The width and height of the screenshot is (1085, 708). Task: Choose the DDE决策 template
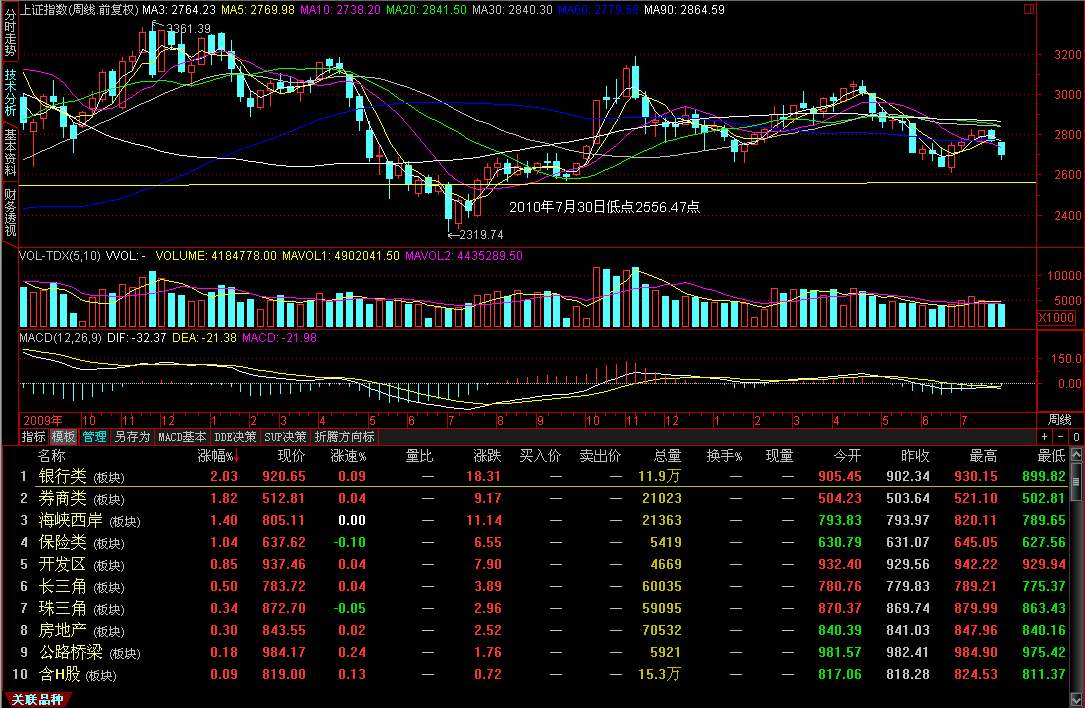tap(236, 437)
